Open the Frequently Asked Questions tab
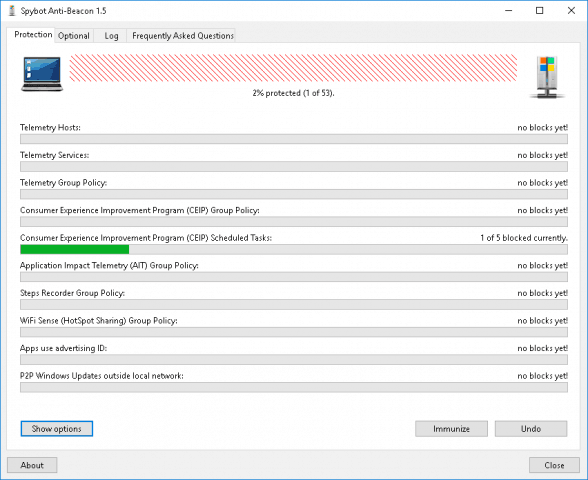This screenshot has height=480, width=588. (x=183, y=36)
